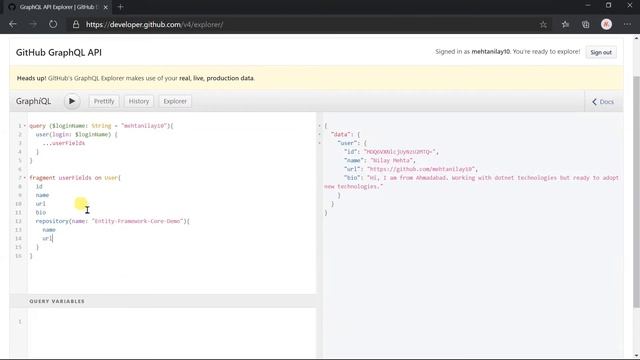This screenshot has width=640, height=360.
Task: Open the History panel
Action: 139,101
